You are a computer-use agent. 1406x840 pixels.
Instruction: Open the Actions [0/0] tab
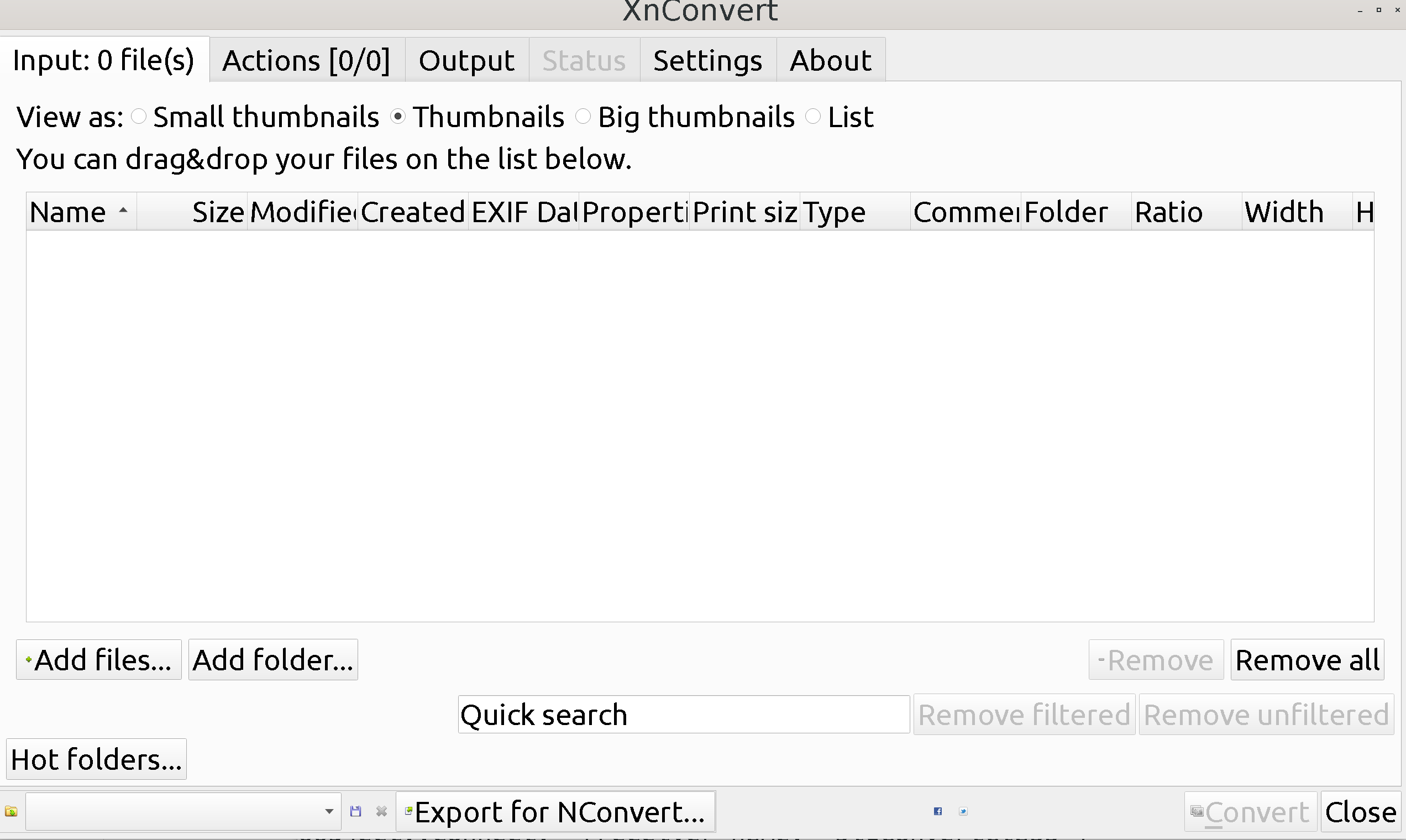click(307, 60)
